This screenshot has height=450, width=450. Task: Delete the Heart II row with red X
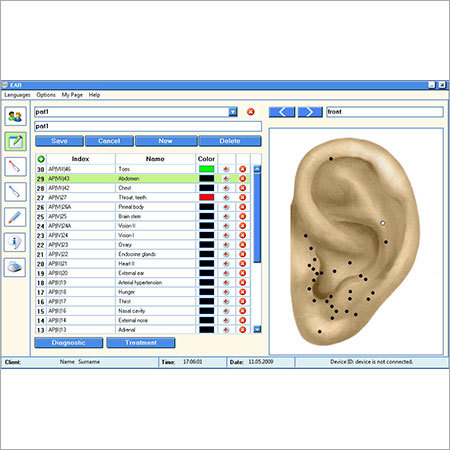click(243, 264)
